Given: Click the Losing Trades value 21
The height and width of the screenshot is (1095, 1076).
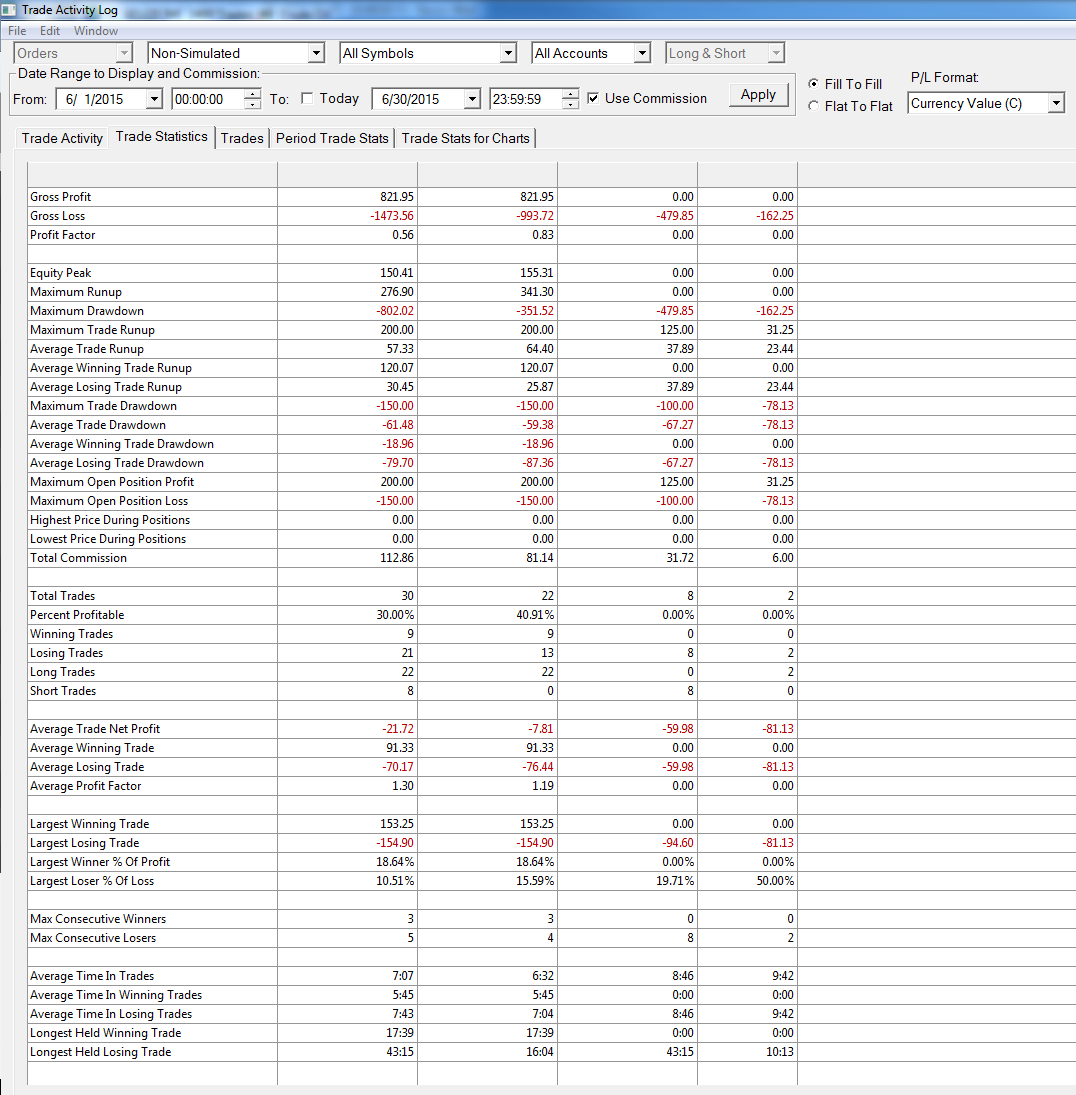Looking at the screenshot, I should [x=407, y=653].
